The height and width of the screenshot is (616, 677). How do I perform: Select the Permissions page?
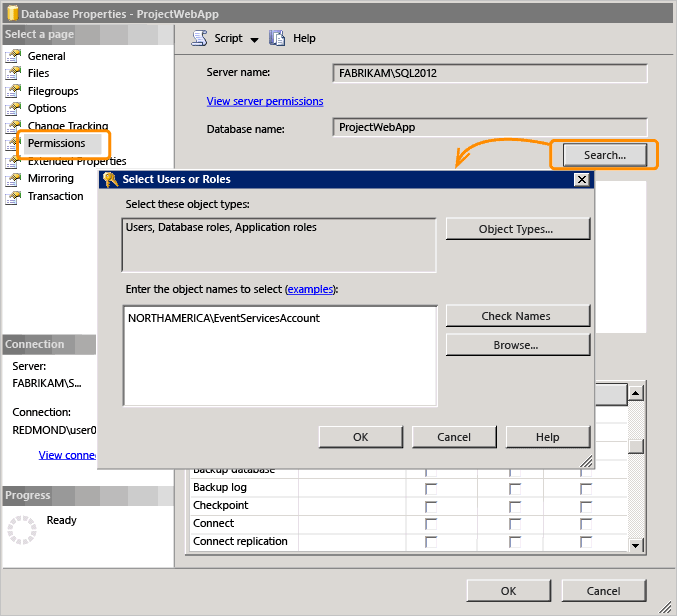[x=57, y=143]
